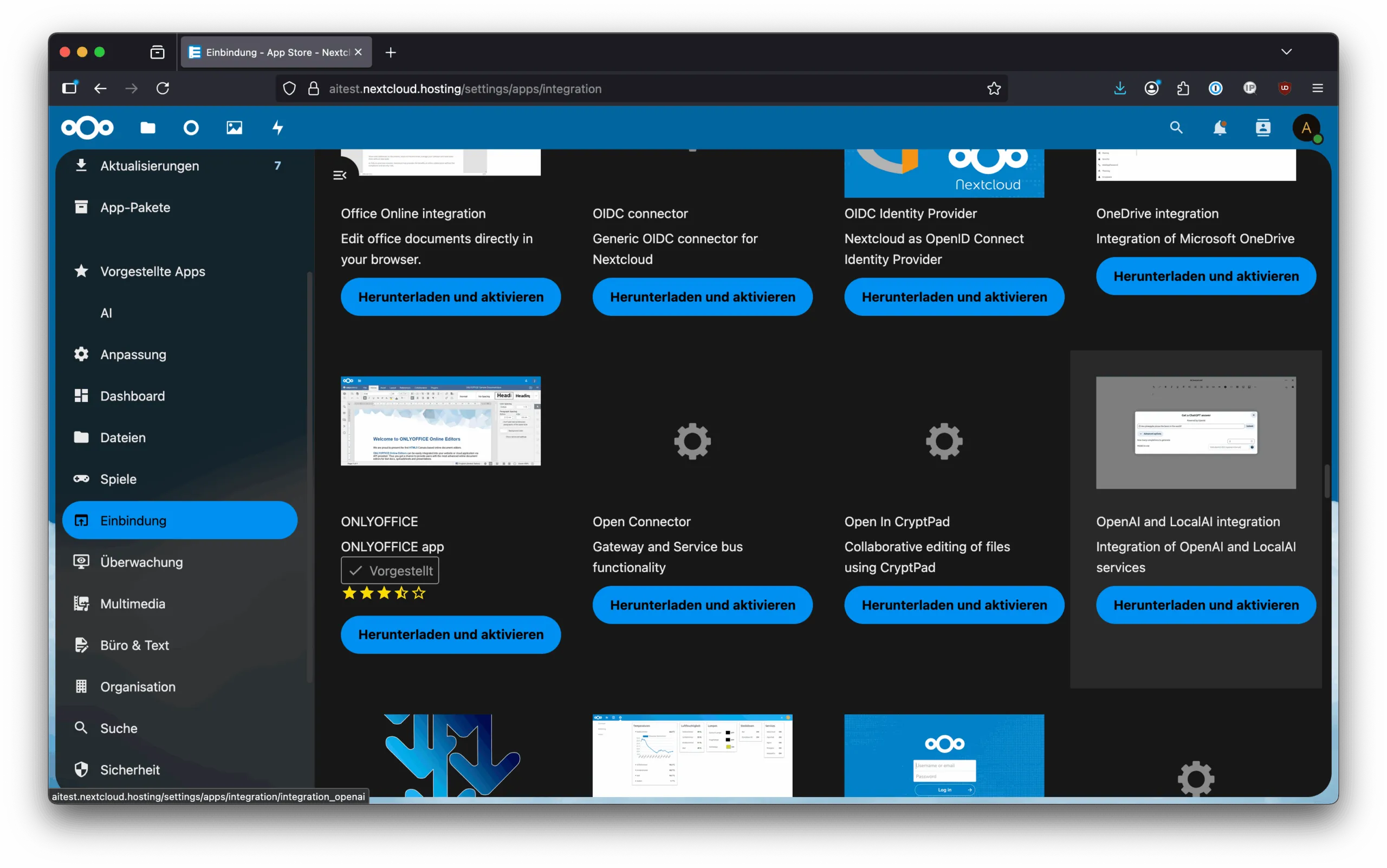1387x868 pixels.
Task: Download and enable OIDC Identity Provider
Action: (x=954, y=297)
